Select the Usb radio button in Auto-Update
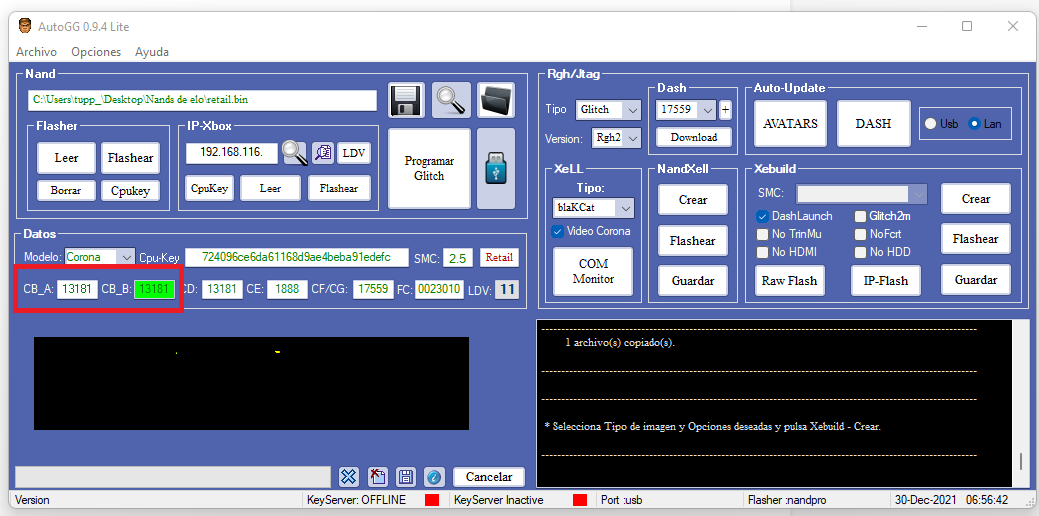1039x516 pixels. point(931,124)
